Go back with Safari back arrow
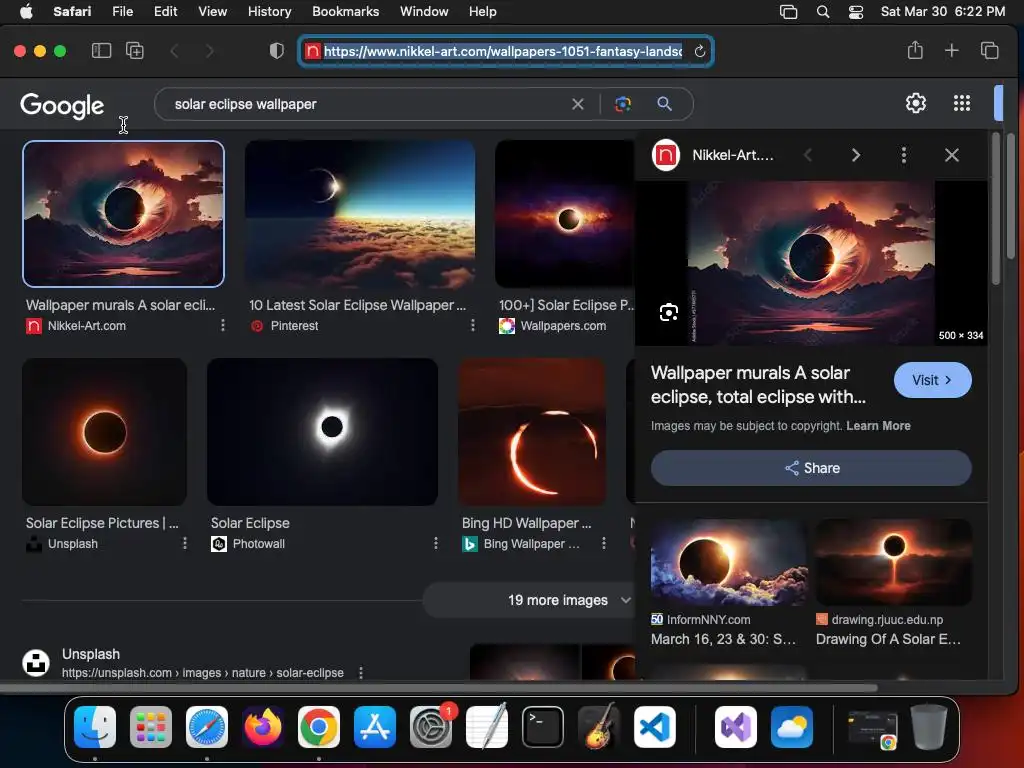Image resolution: width=1024 pixels, height=768 pixels. (174, 51)
